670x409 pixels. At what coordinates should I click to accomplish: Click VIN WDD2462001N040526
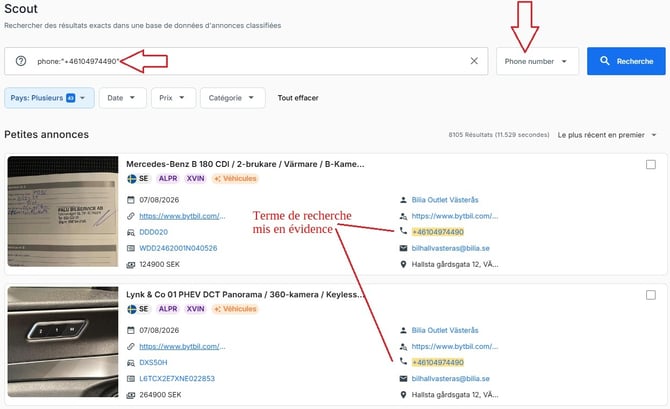tap(178, 248)
